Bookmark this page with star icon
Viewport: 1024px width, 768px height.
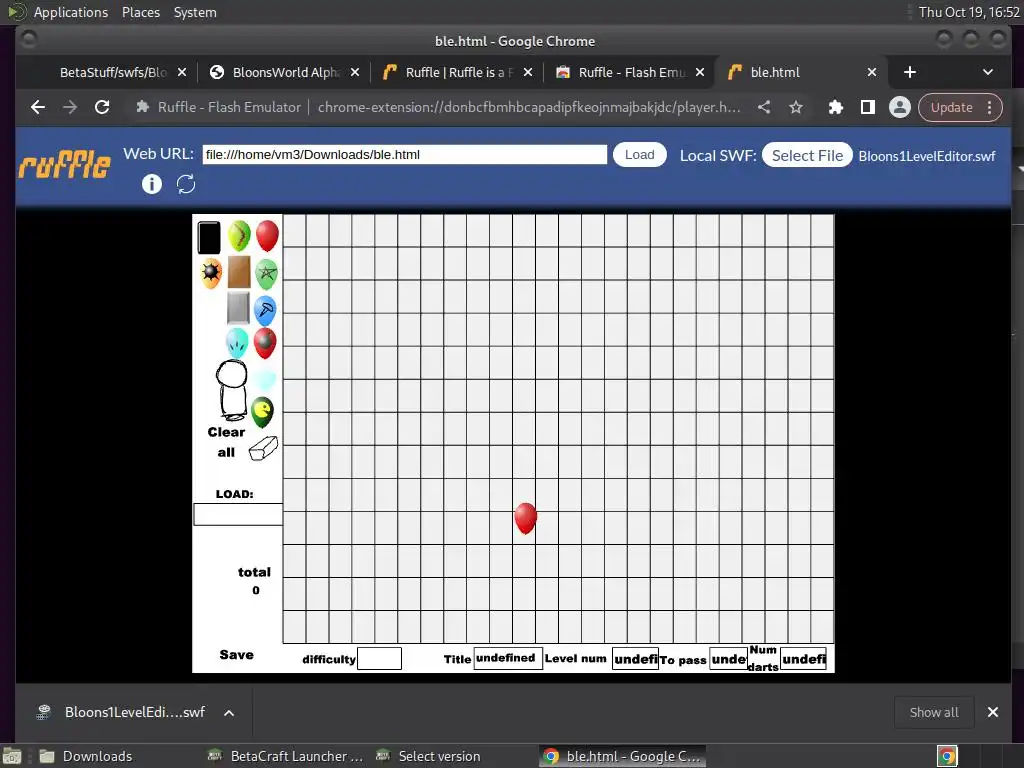pos(795,107)
